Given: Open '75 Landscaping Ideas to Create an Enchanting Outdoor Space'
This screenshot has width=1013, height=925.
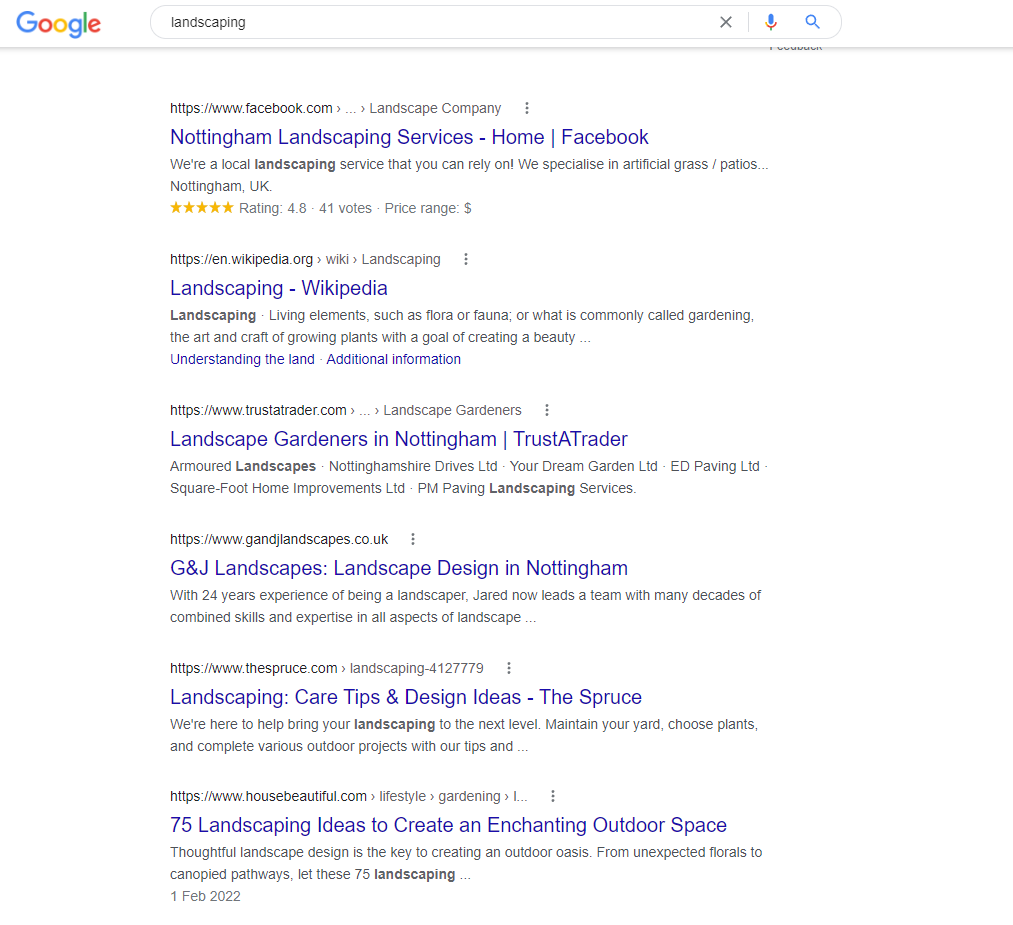Looking at the screenshot, I should coord(448,825).
